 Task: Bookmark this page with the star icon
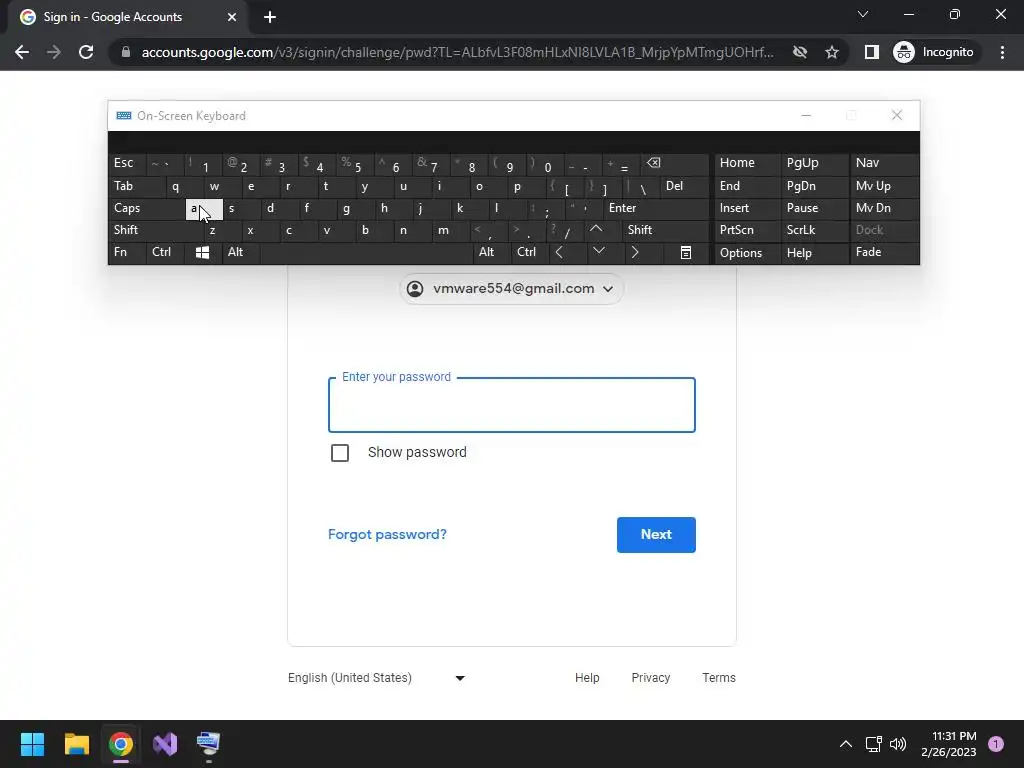click(831, 52)
